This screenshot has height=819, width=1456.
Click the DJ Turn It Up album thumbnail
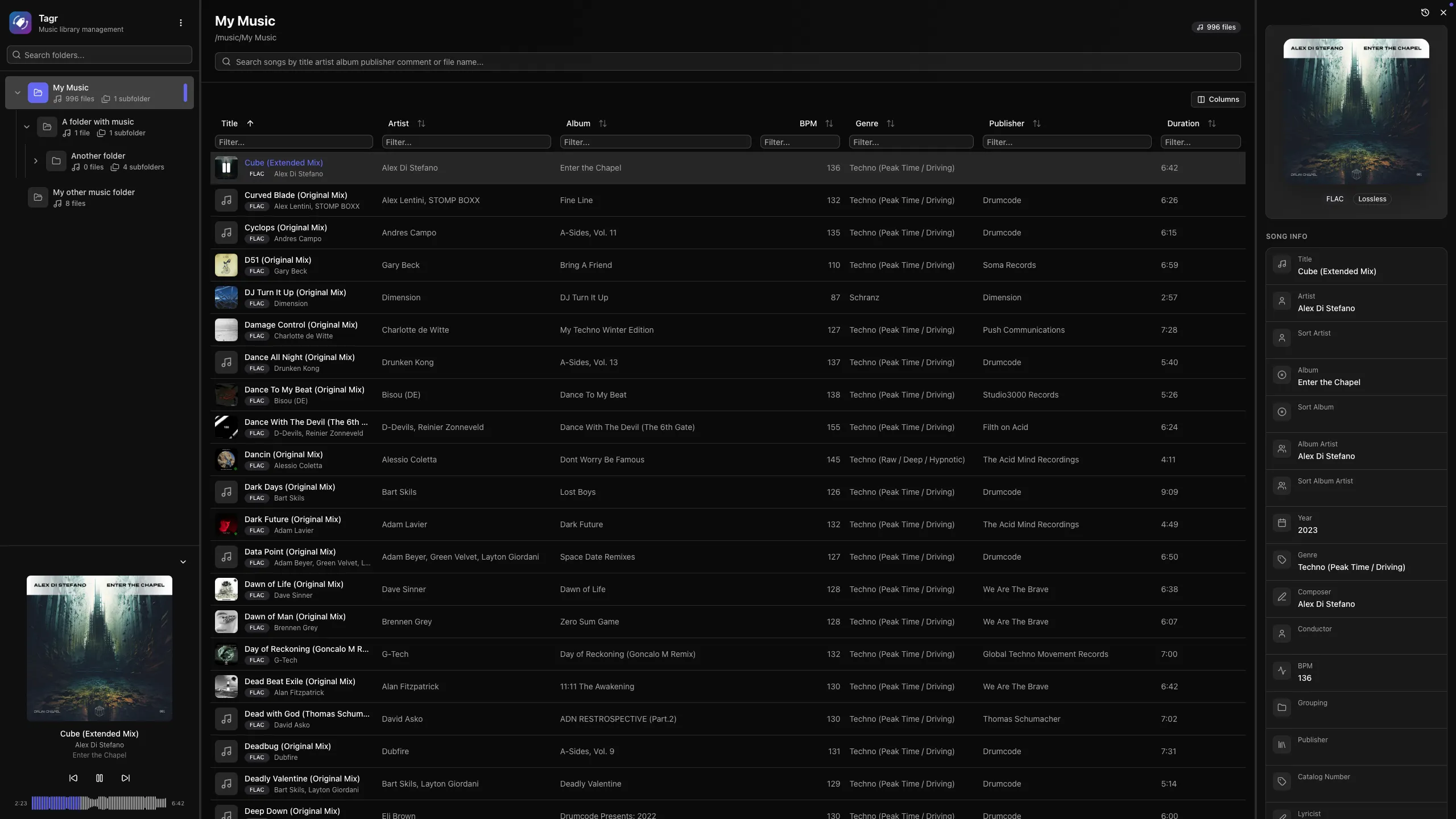[x=226, y=297]
